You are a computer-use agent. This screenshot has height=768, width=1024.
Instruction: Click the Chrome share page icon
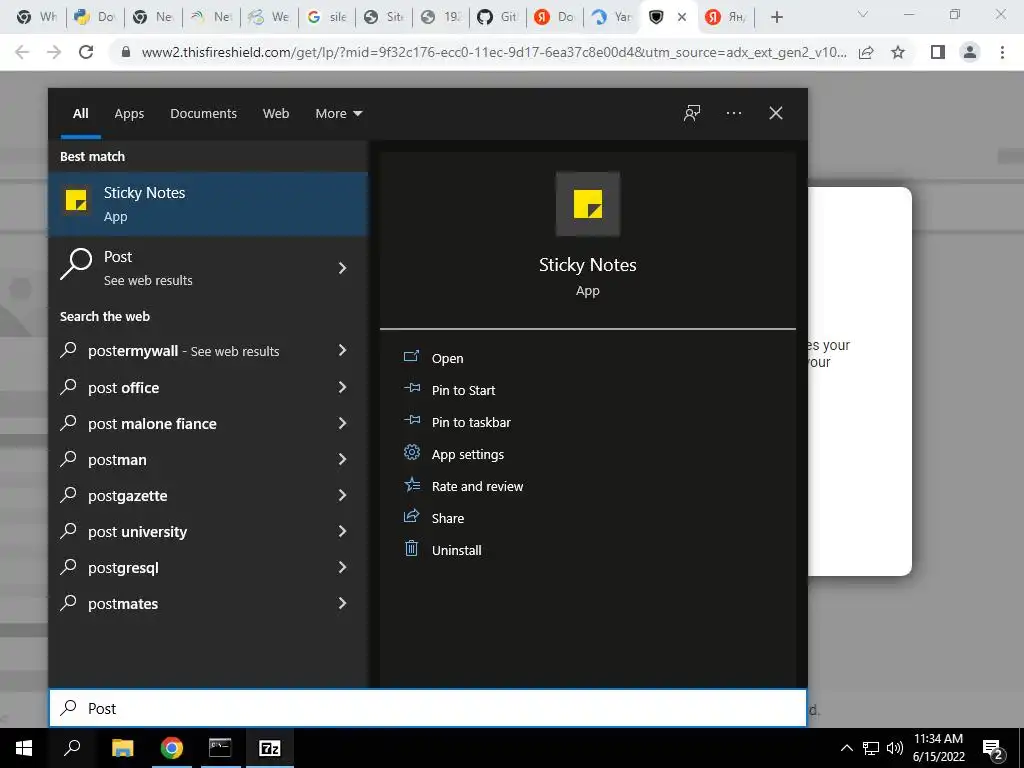click(866, 52)
